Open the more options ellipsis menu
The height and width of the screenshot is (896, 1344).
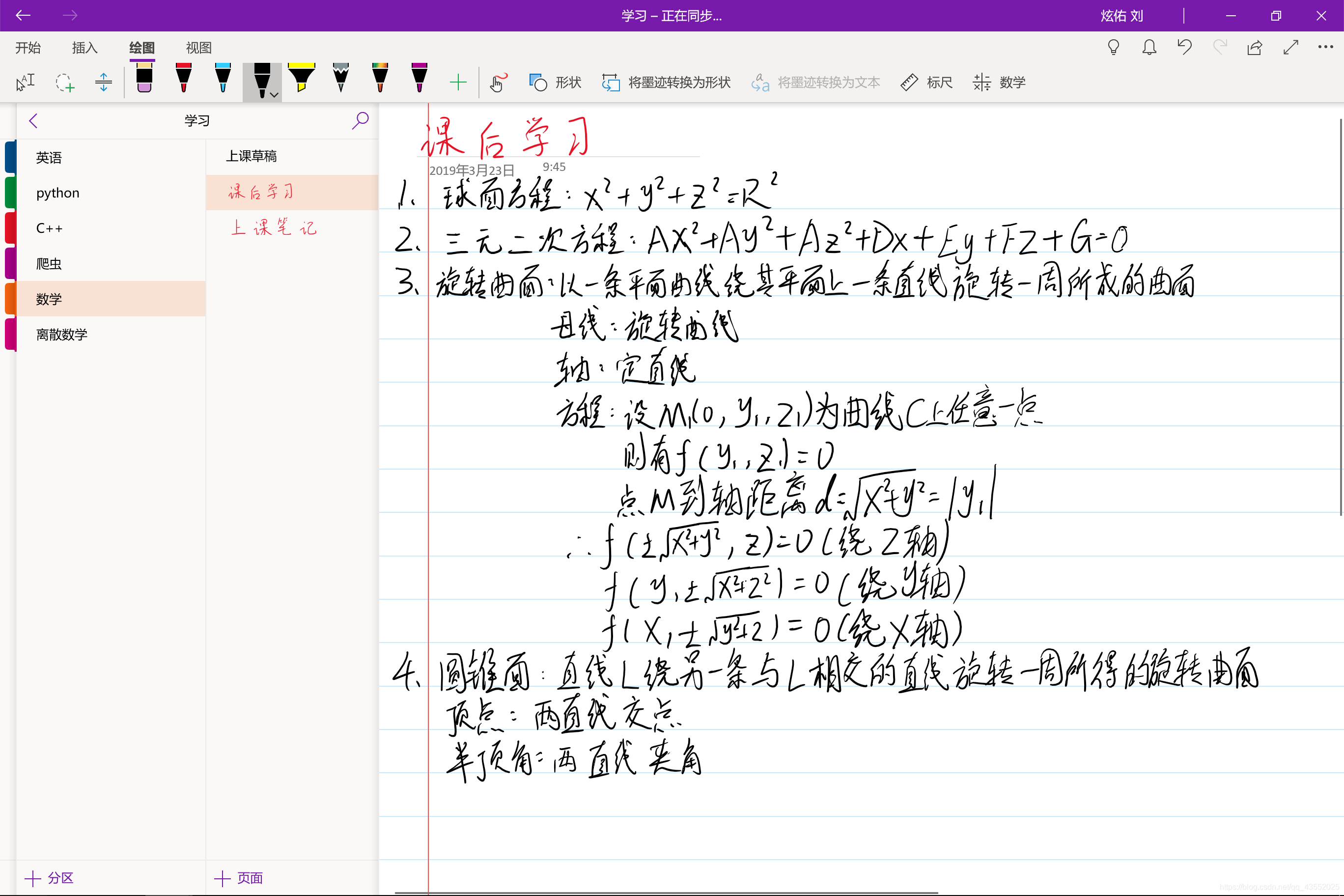1325,48
